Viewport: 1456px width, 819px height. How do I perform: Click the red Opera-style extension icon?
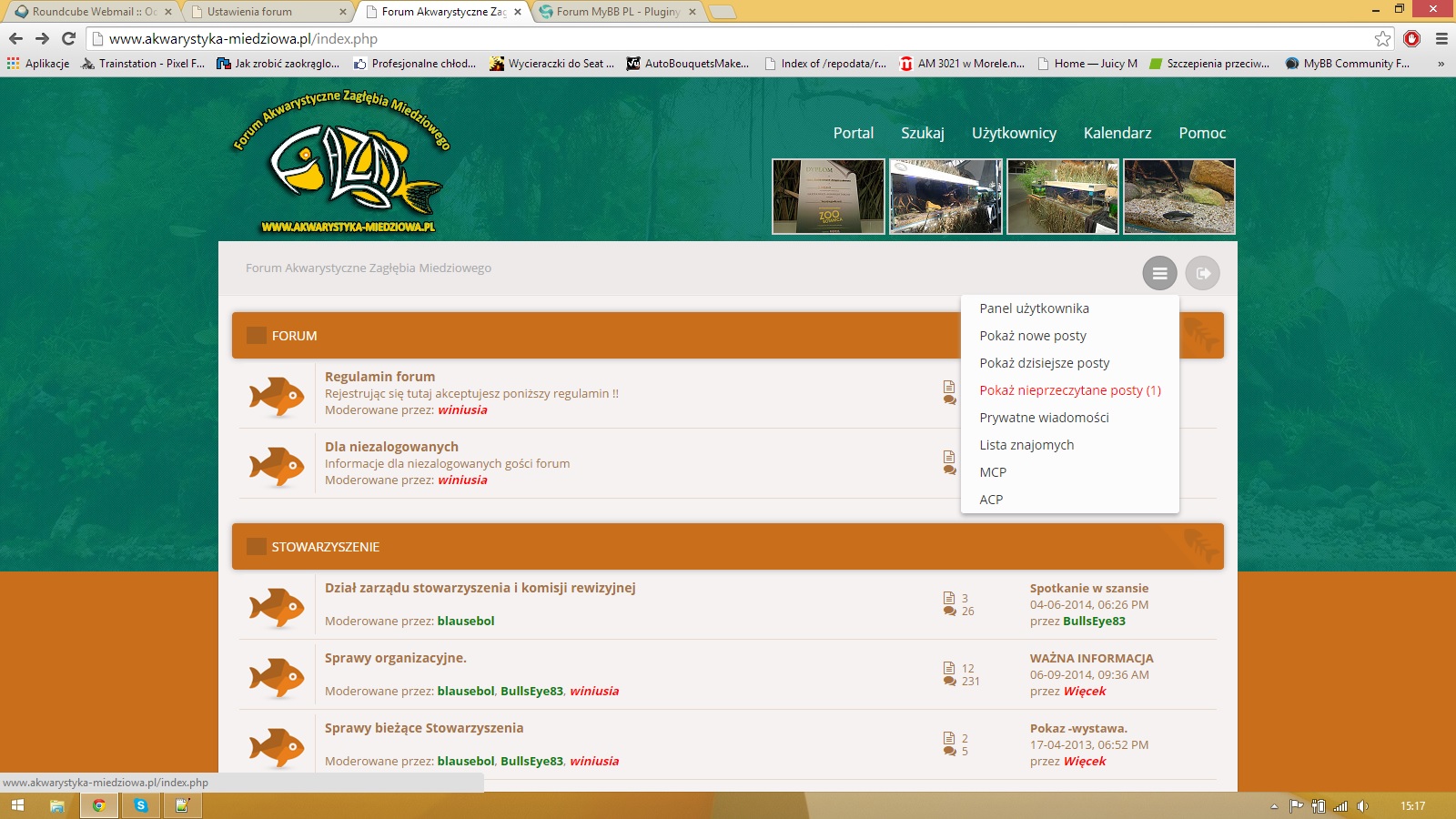tap(1412, 38)
